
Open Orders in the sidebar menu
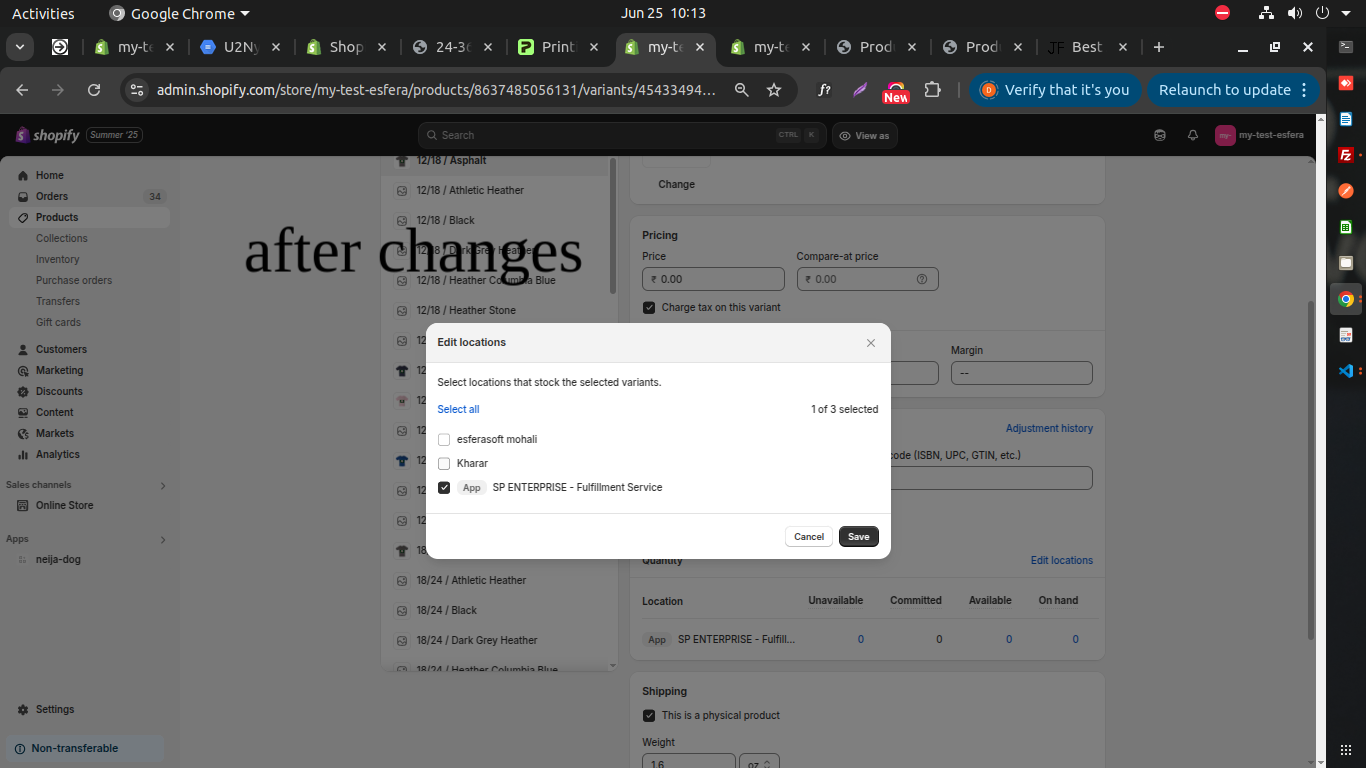(52, 197)
